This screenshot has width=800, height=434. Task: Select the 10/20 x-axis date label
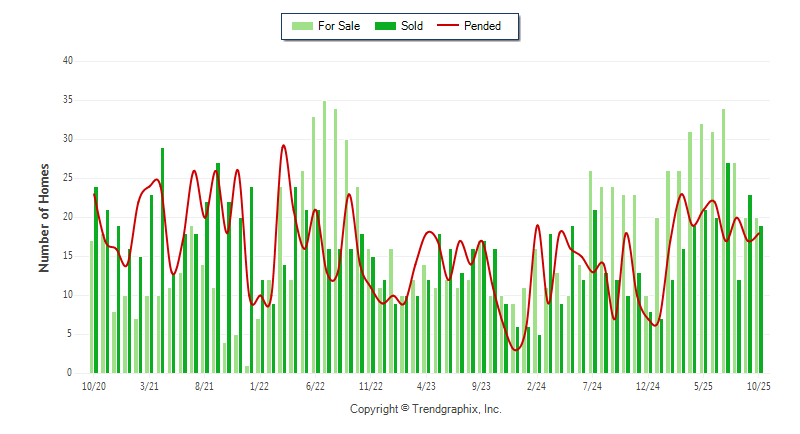(x=93, y=386)
